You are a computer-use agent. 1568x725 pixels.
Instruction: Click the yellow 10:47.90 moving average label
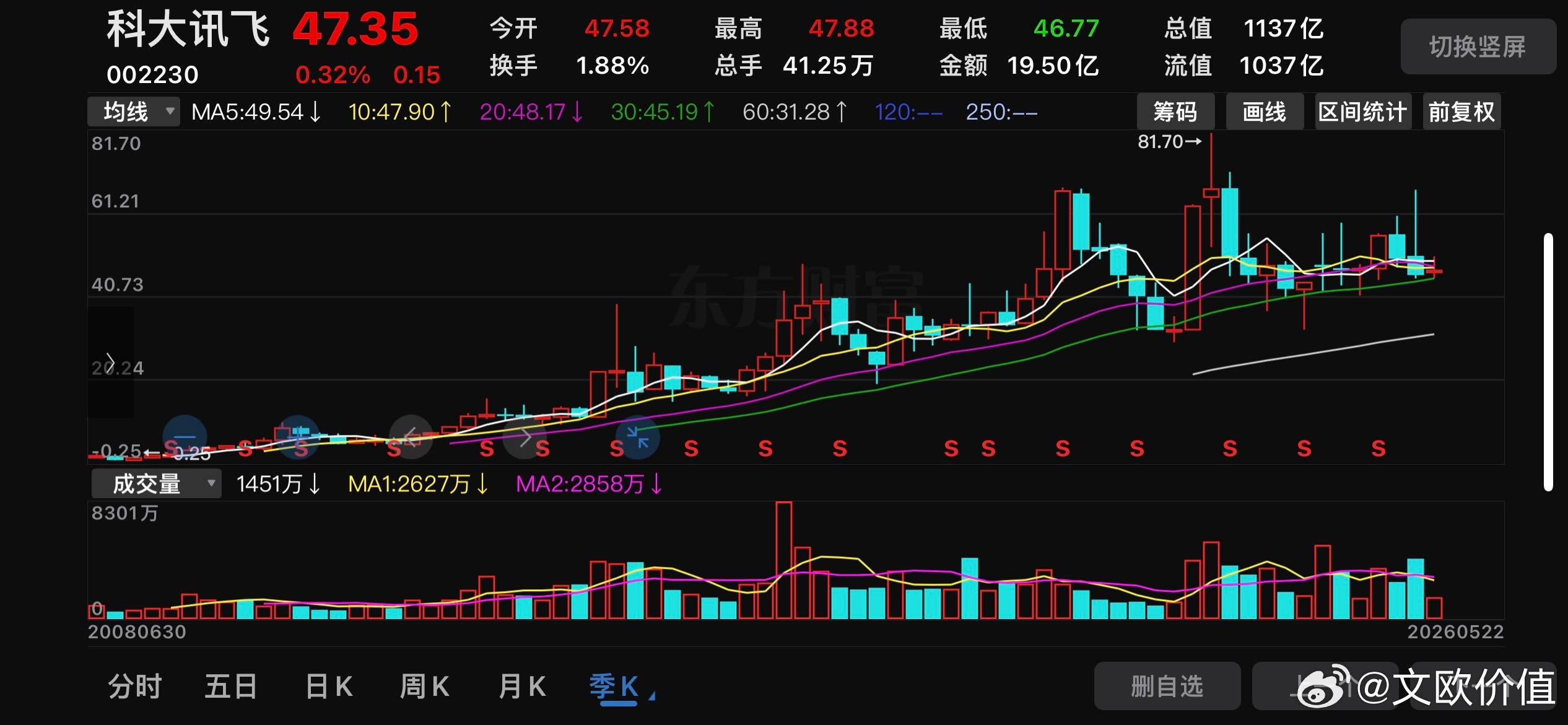tap(400, 112)
